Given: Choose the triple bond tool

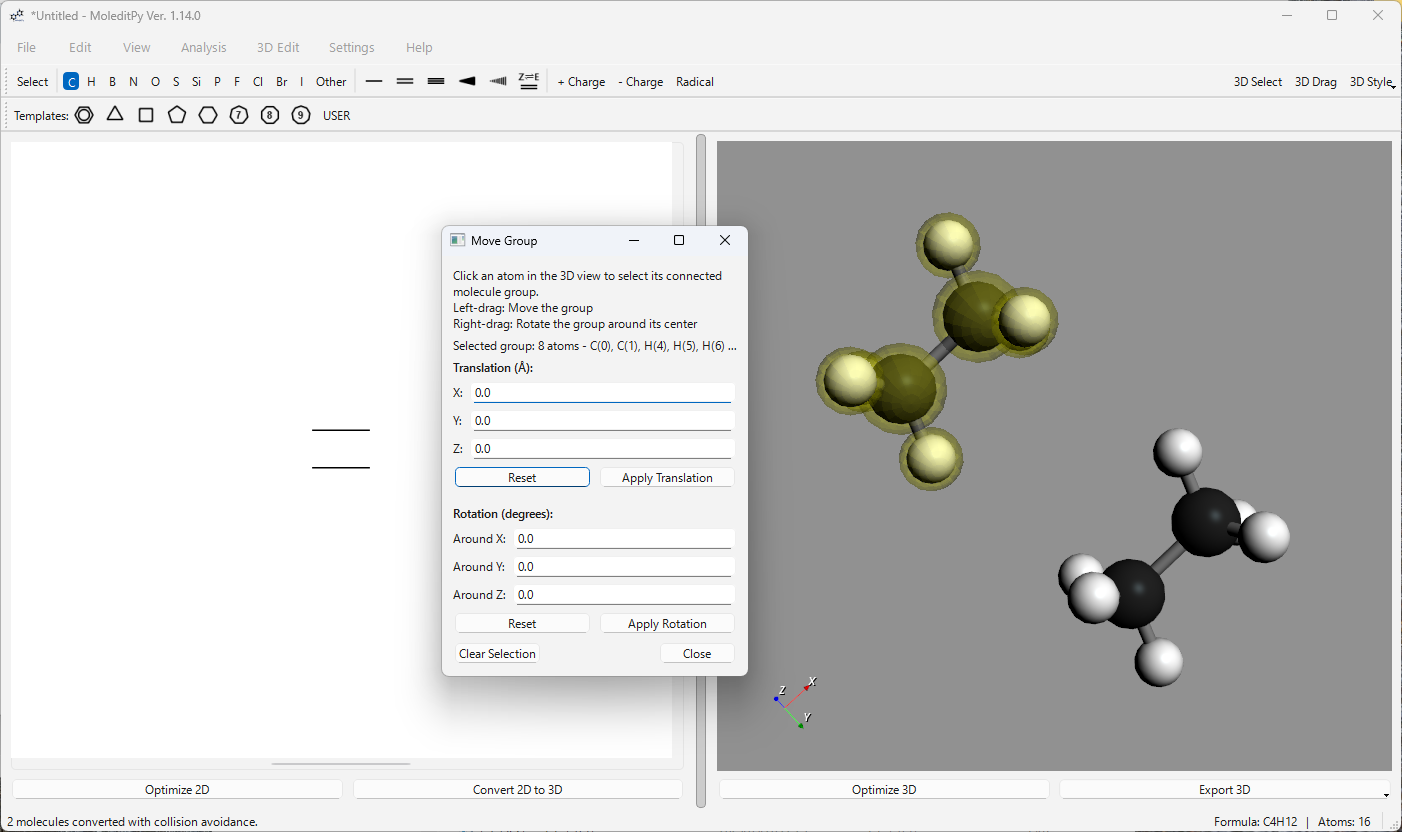Looking at the screenshot, I should 436,82.
